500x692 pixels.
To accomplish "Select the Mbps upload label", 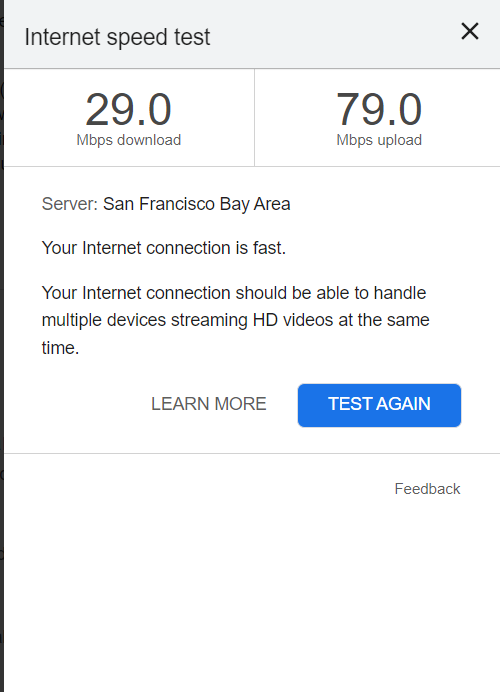I will tap(379, 140).
